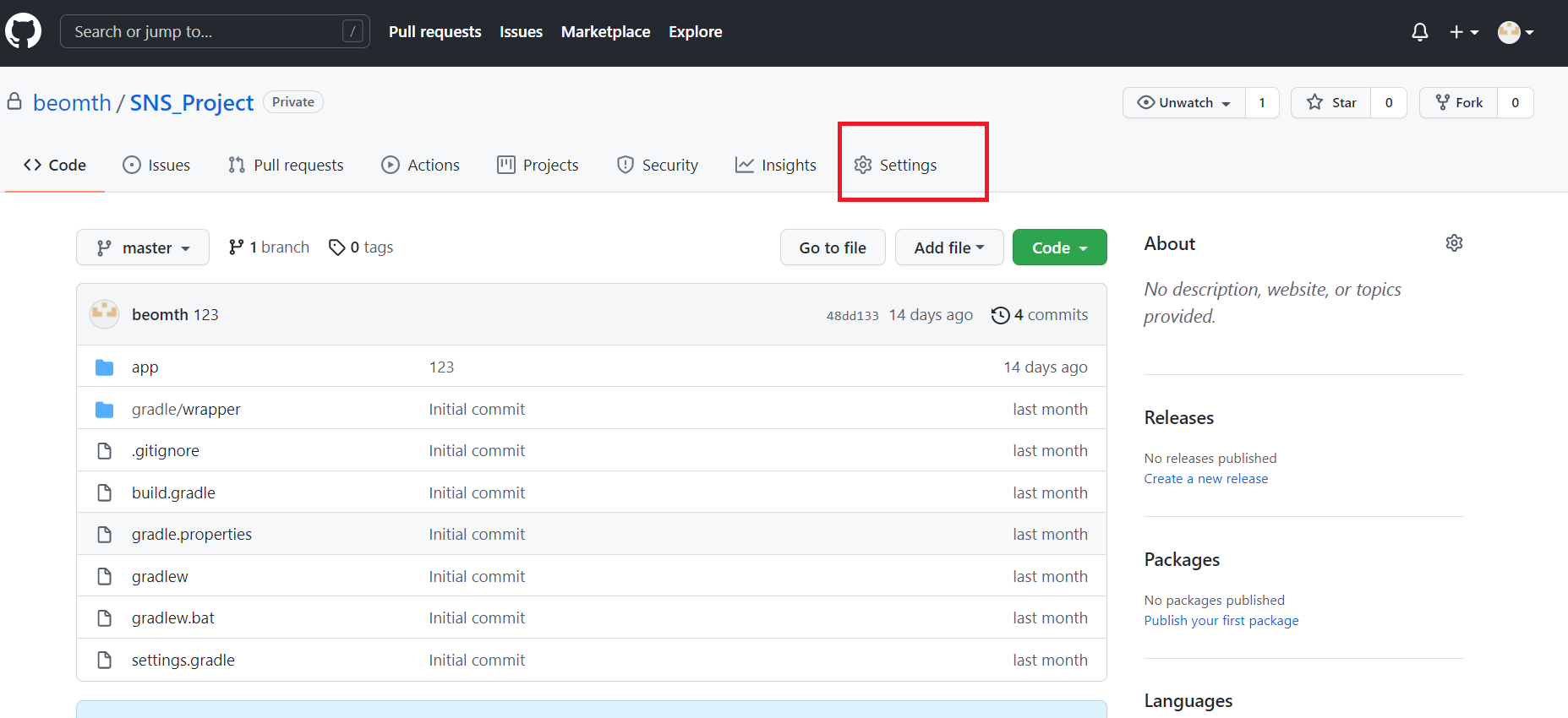
Task: Switch to the Code tab
Action: pos(55,165)
